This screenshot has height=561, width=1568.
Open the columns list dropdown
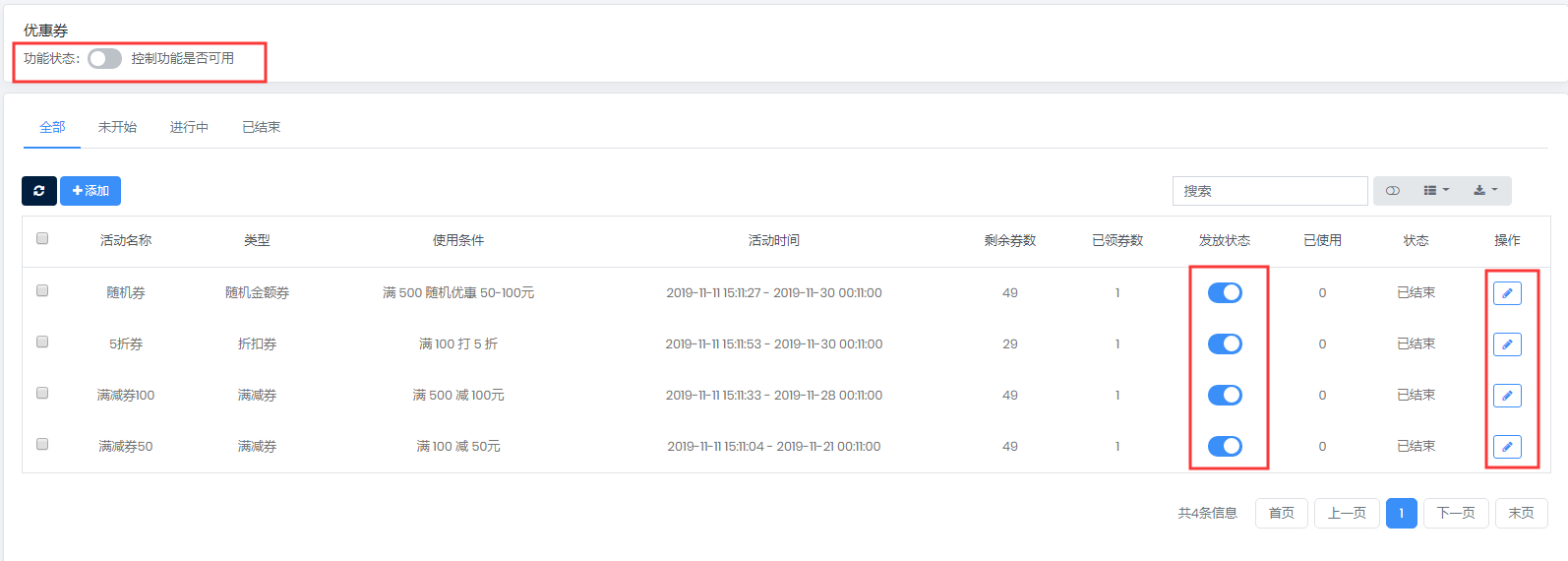point(1436,191)
